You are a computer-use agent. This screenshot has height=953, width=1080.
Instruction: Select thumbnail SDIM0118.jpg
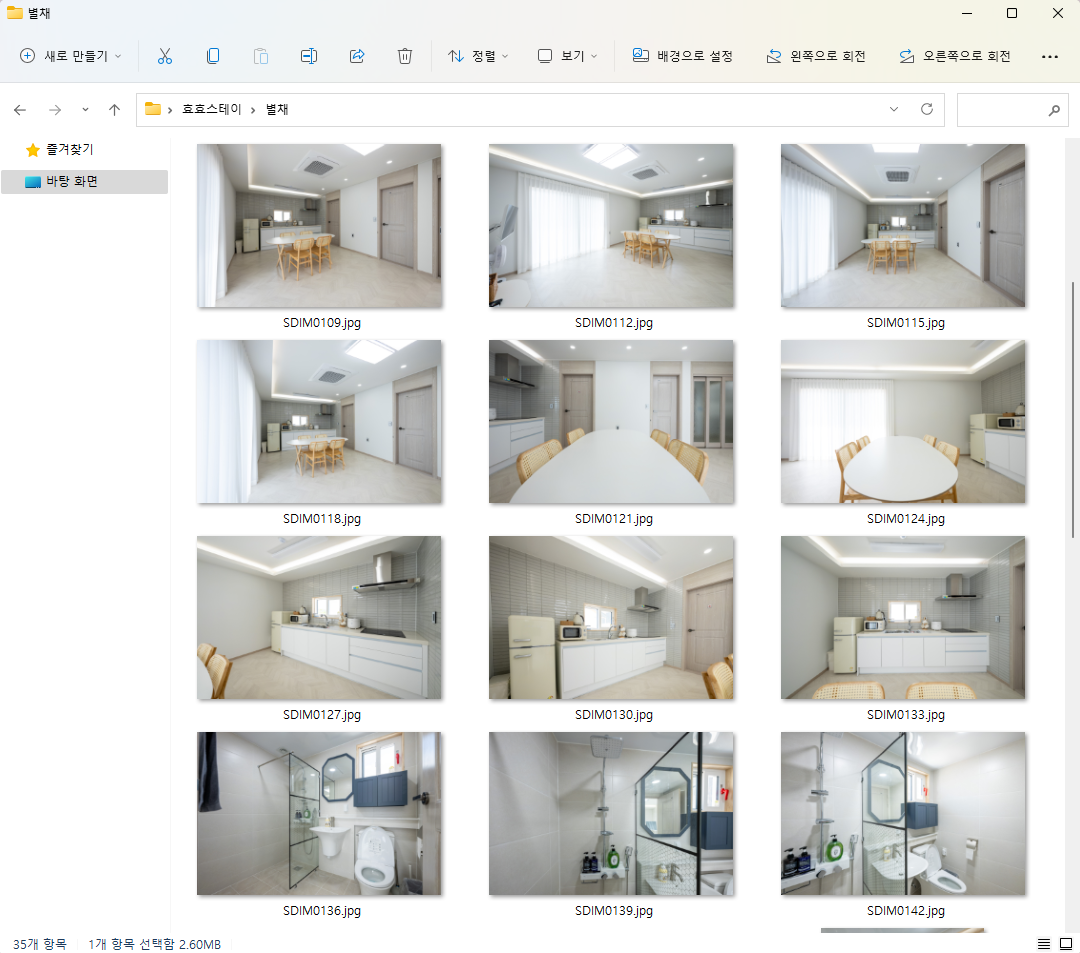[319, 421]
